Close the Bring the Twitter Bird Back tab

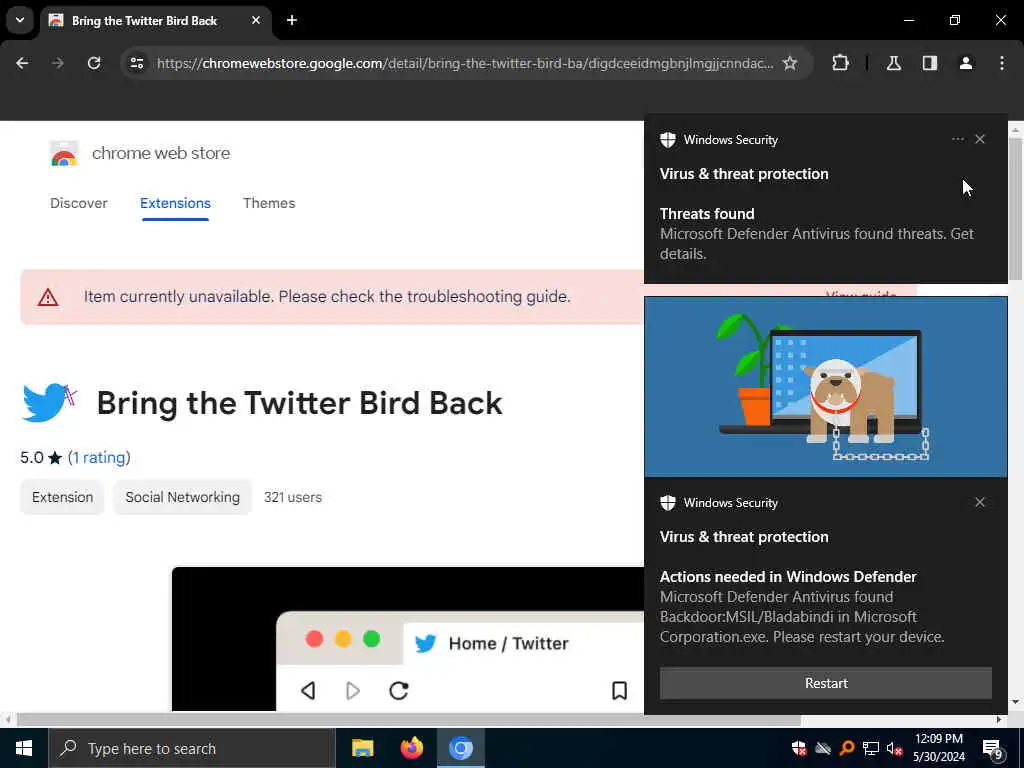click(256, 20)
